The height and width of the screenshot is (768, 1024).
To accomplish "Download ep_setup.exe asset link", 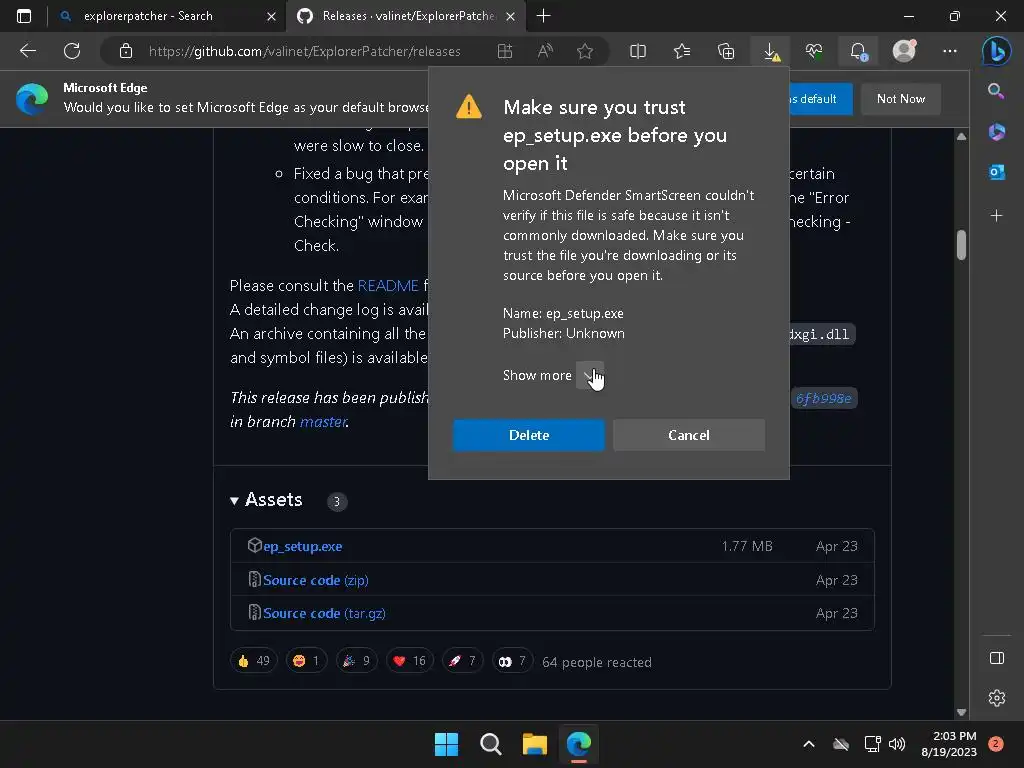I will [x=302, y=546].
